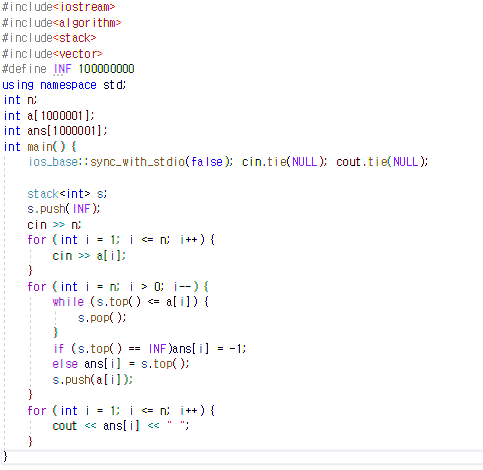Click the 'cin >> n;' line
This screenshot has width=483, height=470.
54,225
